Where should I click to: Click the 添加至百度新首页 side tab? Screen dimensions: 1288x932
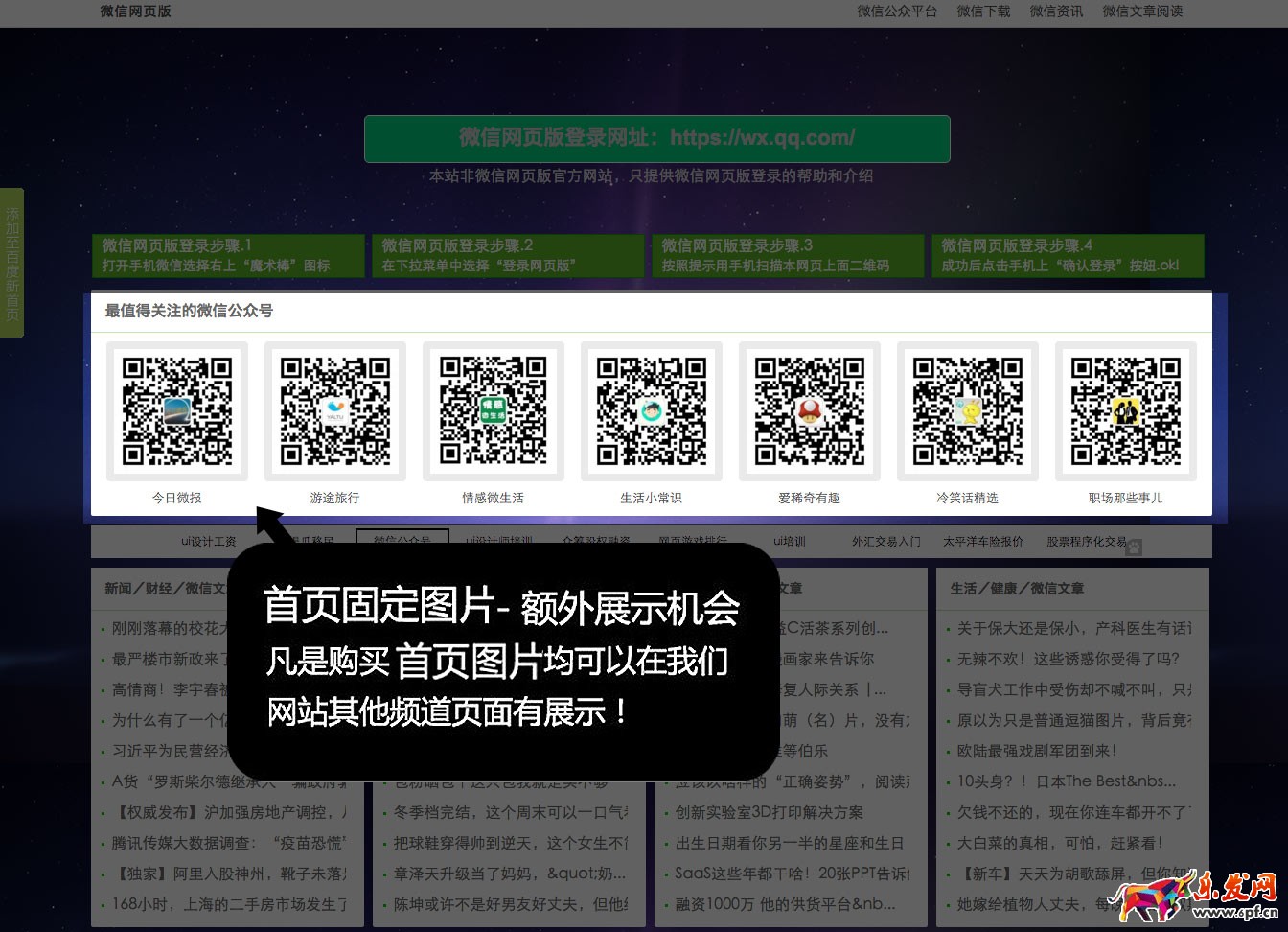(11, 263)
